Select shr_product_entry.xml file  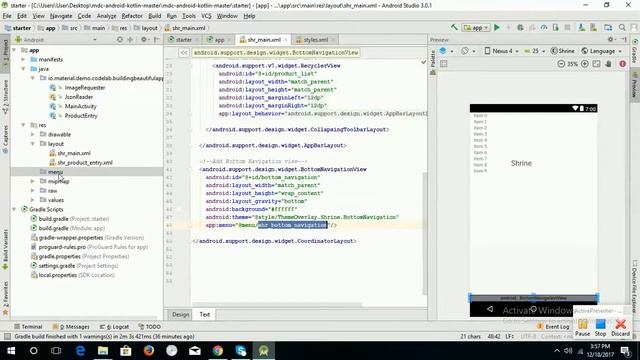pos(85,162)
